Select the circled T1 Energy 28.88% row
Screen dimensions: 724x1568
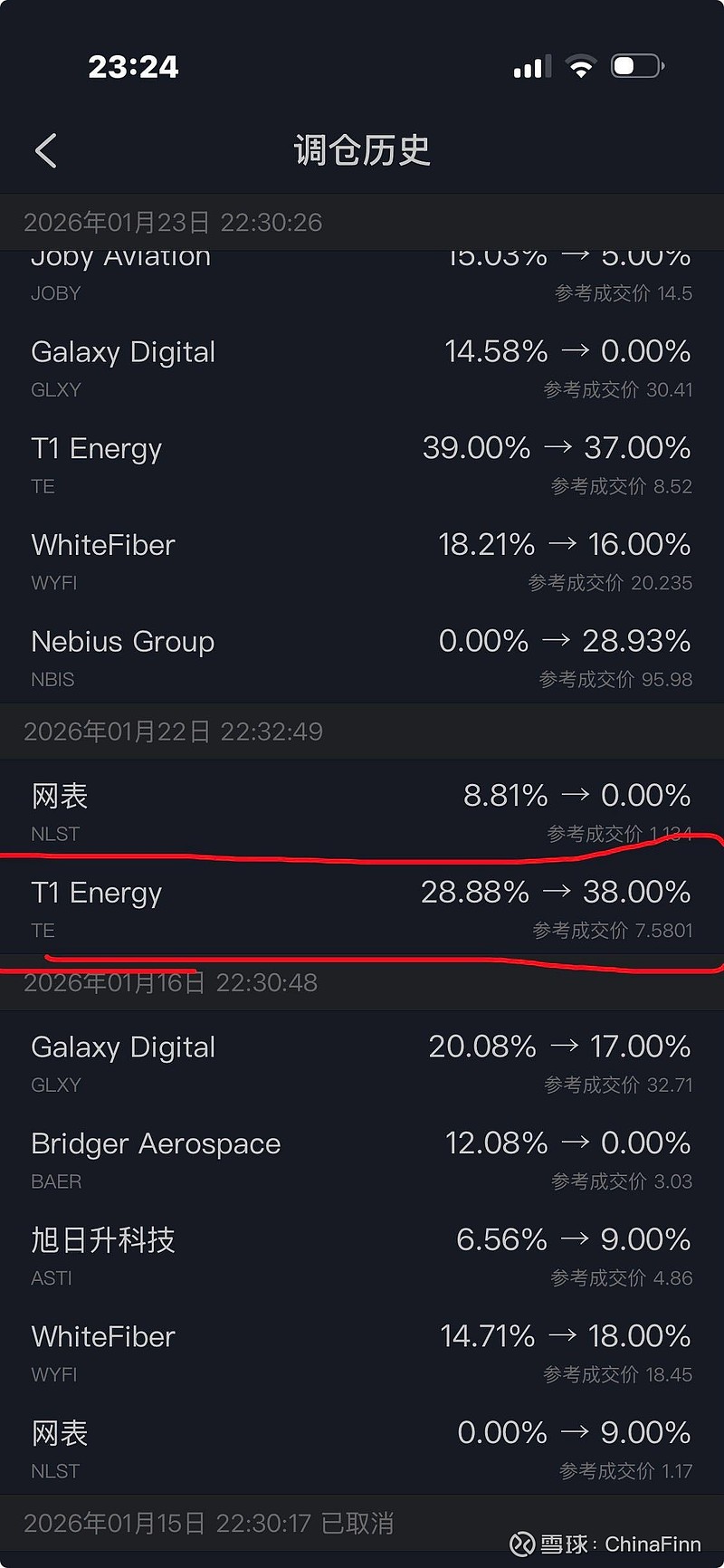[x=362, y=909]
